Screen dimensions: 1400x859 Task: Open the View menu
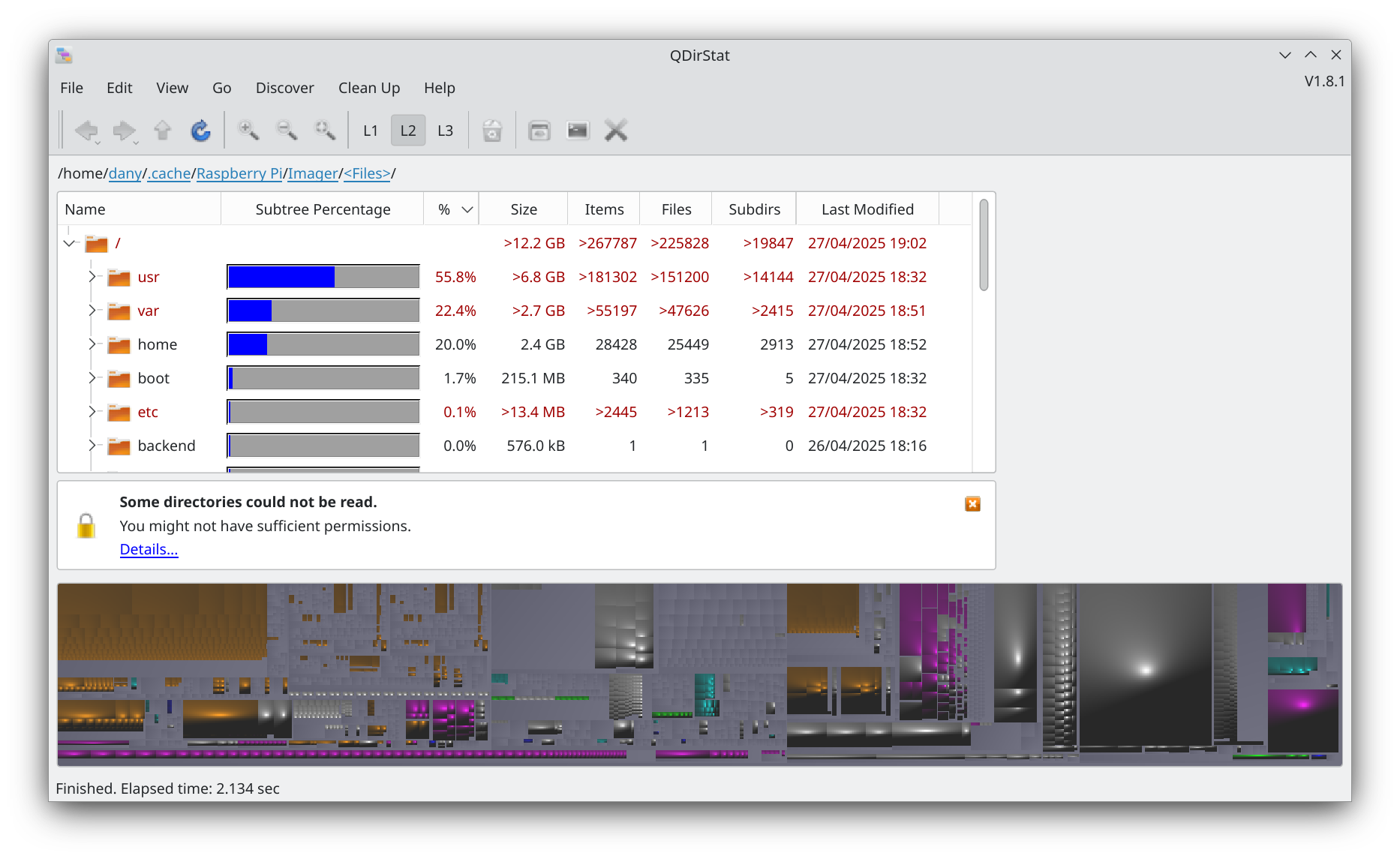coord(172,88)
